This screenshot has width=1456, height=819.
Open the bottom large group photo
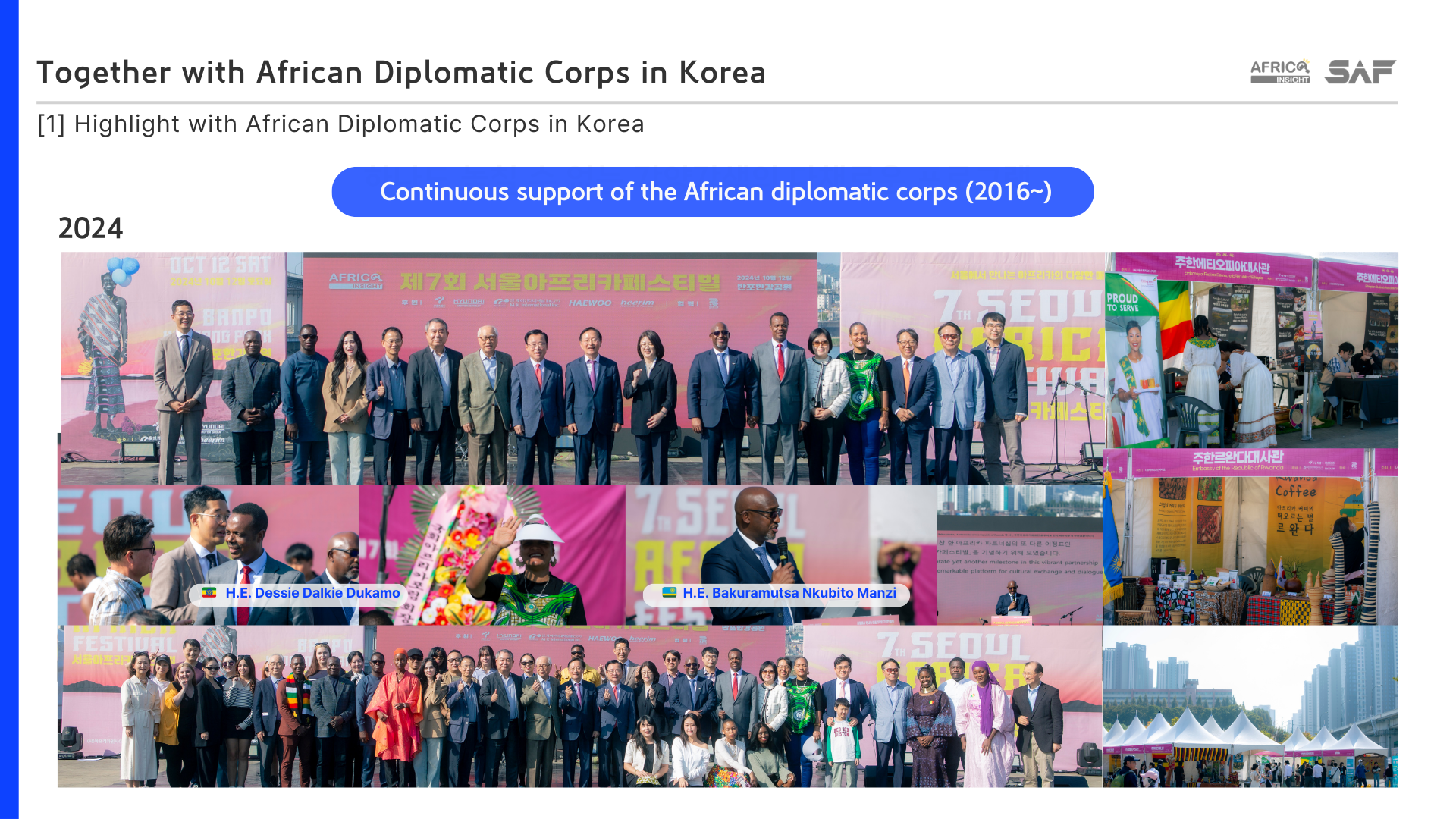click(x=580, y=706)
